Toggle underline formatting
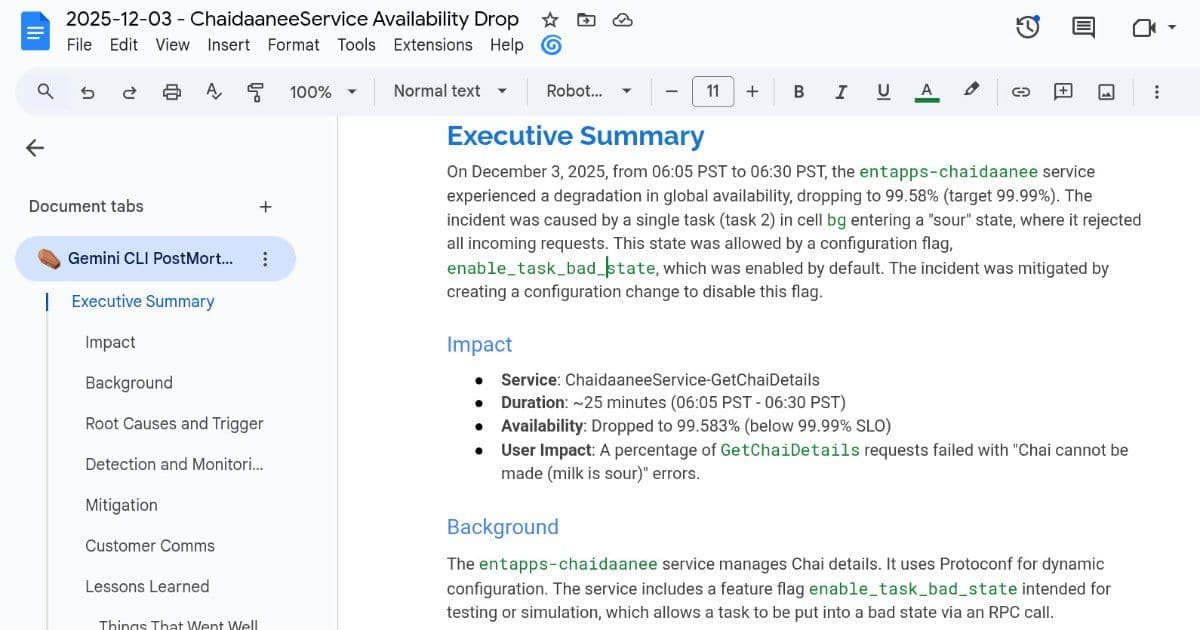Screen dimensions: 1200x630 tap(883, 91)
